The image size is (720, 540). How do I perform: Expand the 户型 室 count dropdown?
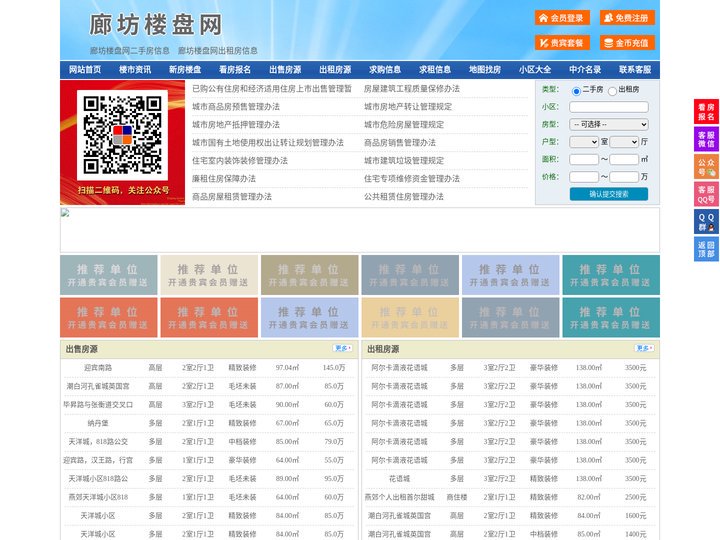coord(584,142)
